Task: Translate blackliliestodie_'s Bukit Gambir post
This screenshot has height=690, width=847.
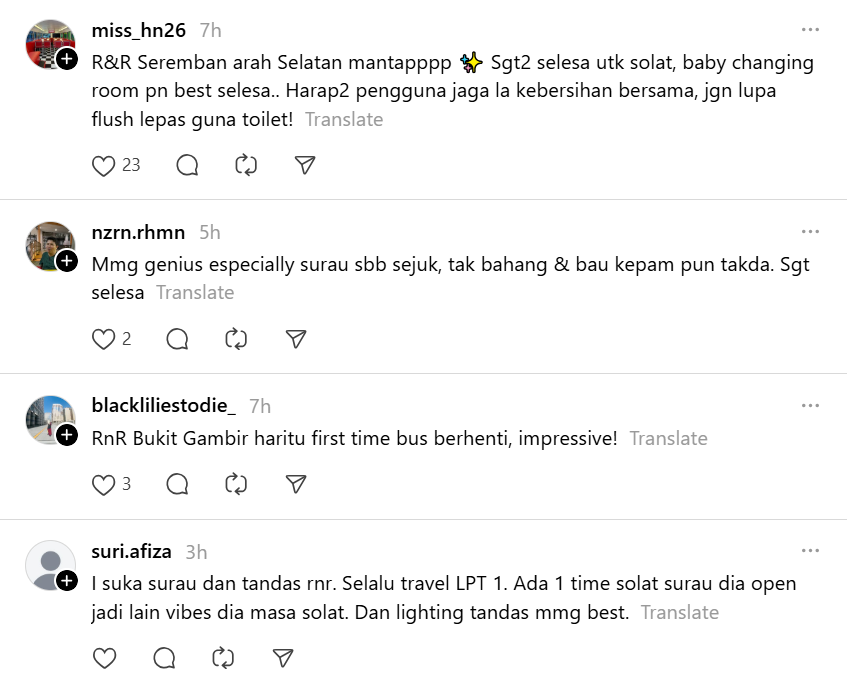Action: pyautogui.click(x=668, y=439)
